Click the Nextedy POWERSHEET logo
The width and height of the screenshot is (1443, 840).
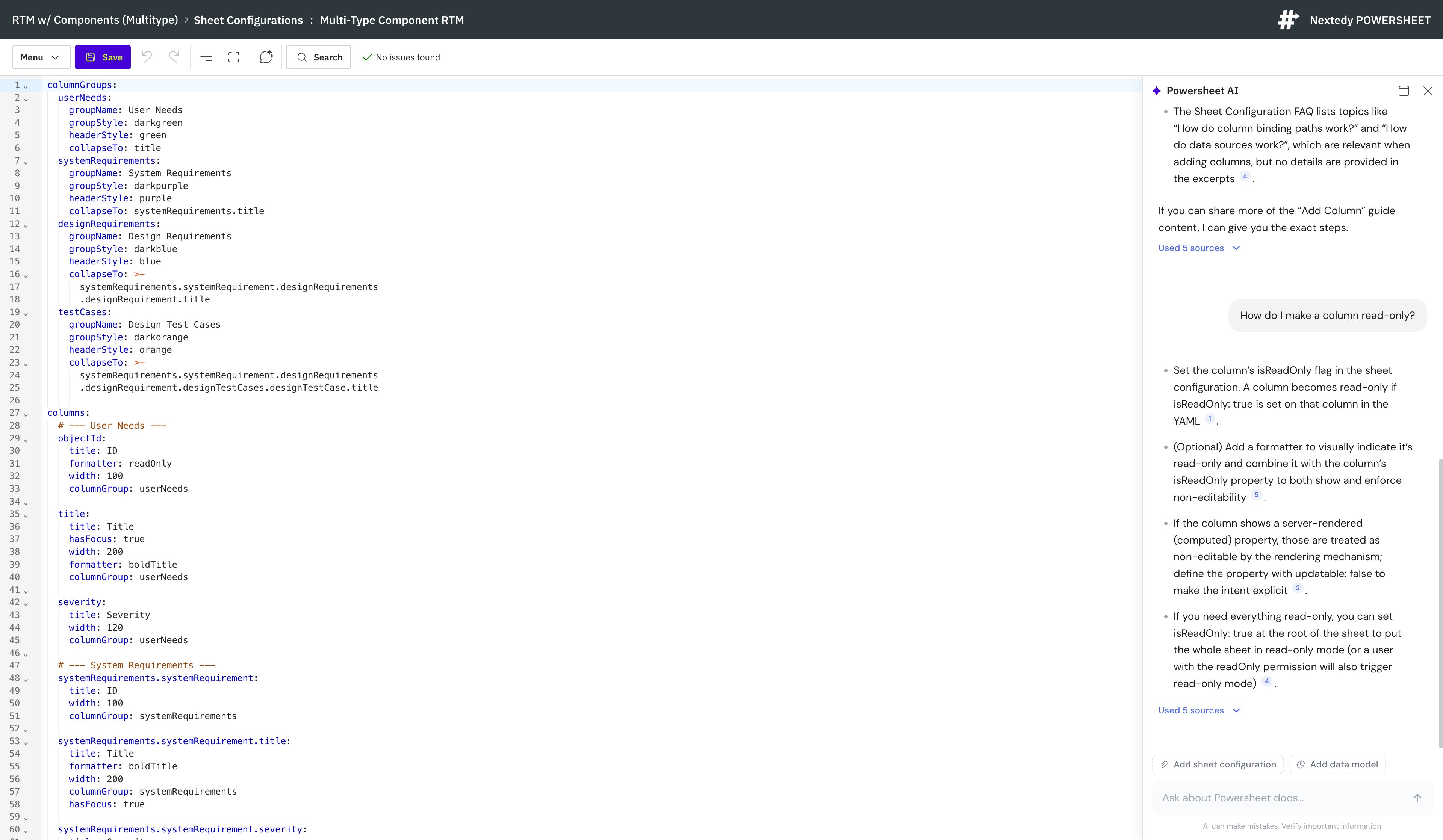point(1354,20)
